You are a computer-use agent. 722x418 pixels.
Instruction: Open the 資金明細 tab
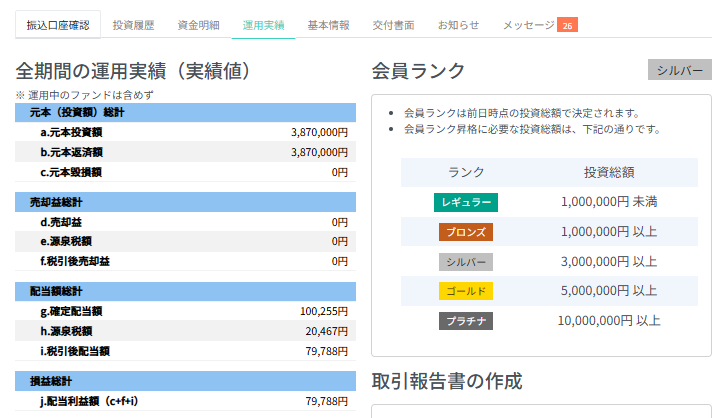click(198, 25)
